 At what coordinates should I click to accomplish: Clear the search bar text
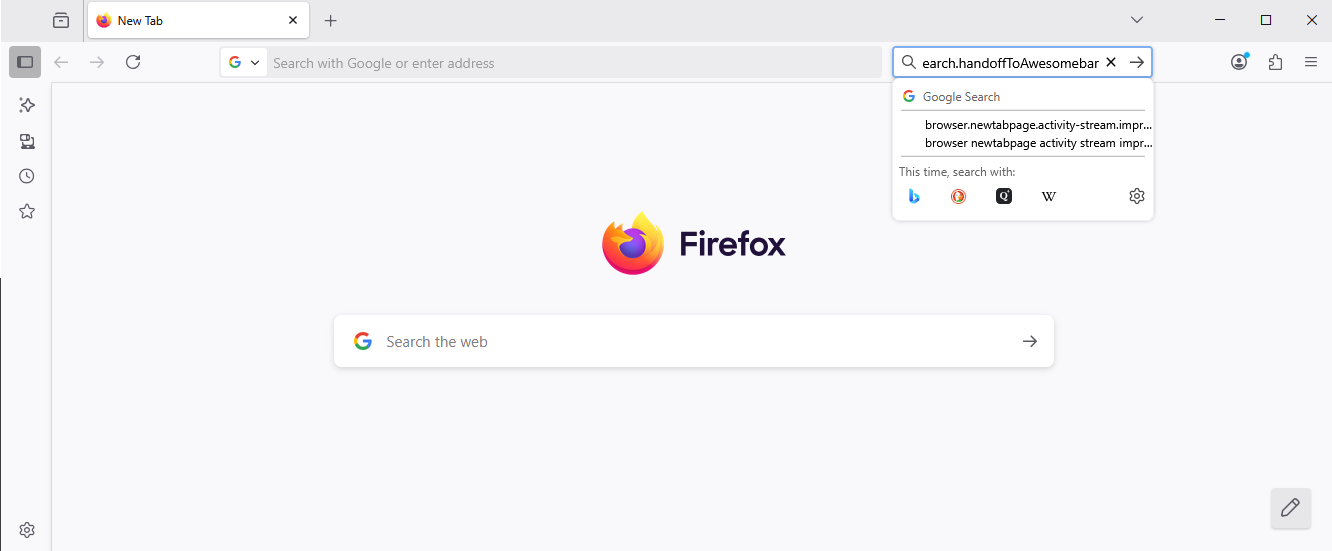[1110, 62]
